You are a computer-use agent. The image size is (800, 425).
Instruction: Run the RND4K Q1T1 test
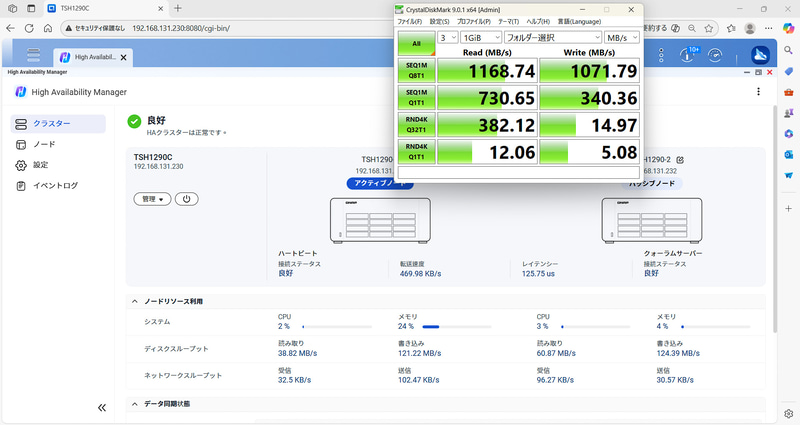416,152
